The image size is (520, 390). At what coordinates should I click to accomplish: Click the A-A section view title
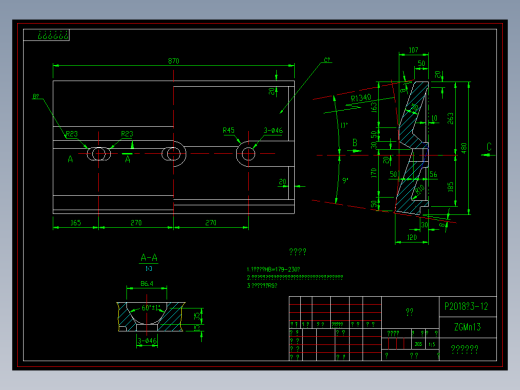click(x=149, y=257)
